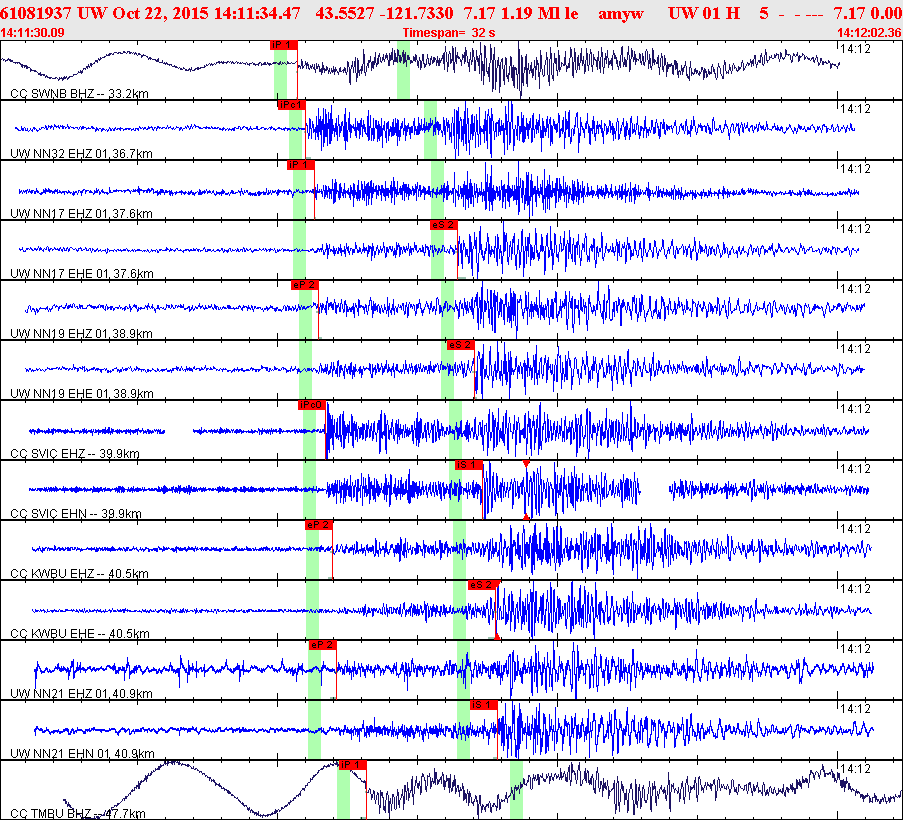Select the 'UW NN32 EHZ 01, 36.7km' trace label
Image resolution: width=903 pixels, height=820 pixels.
[x=81, y=154]
